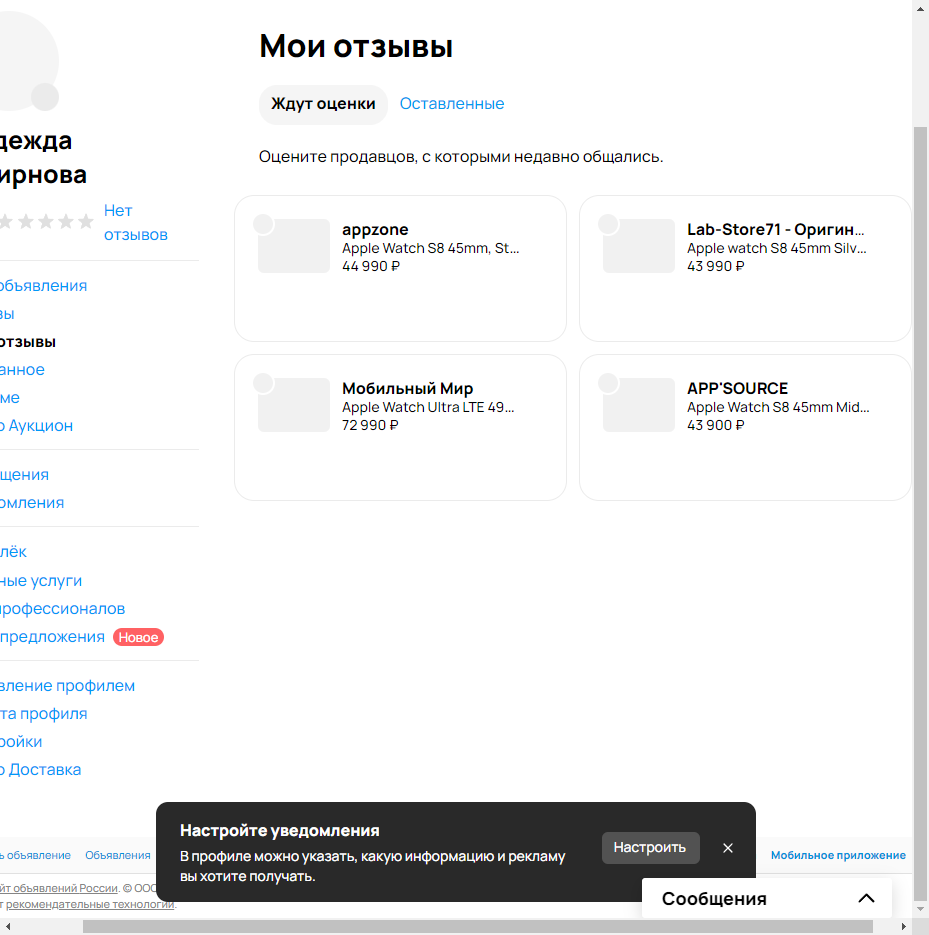Viewport: 929px width, 935px height.
Task: Click the 43 900 ₽ price
Action: (716, 425)
